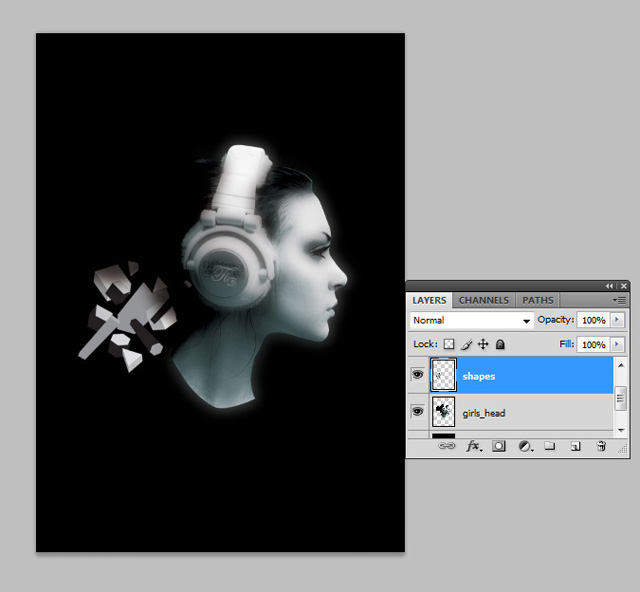Add a layer mask
The image size is (640, 592).
click(499, 446)
